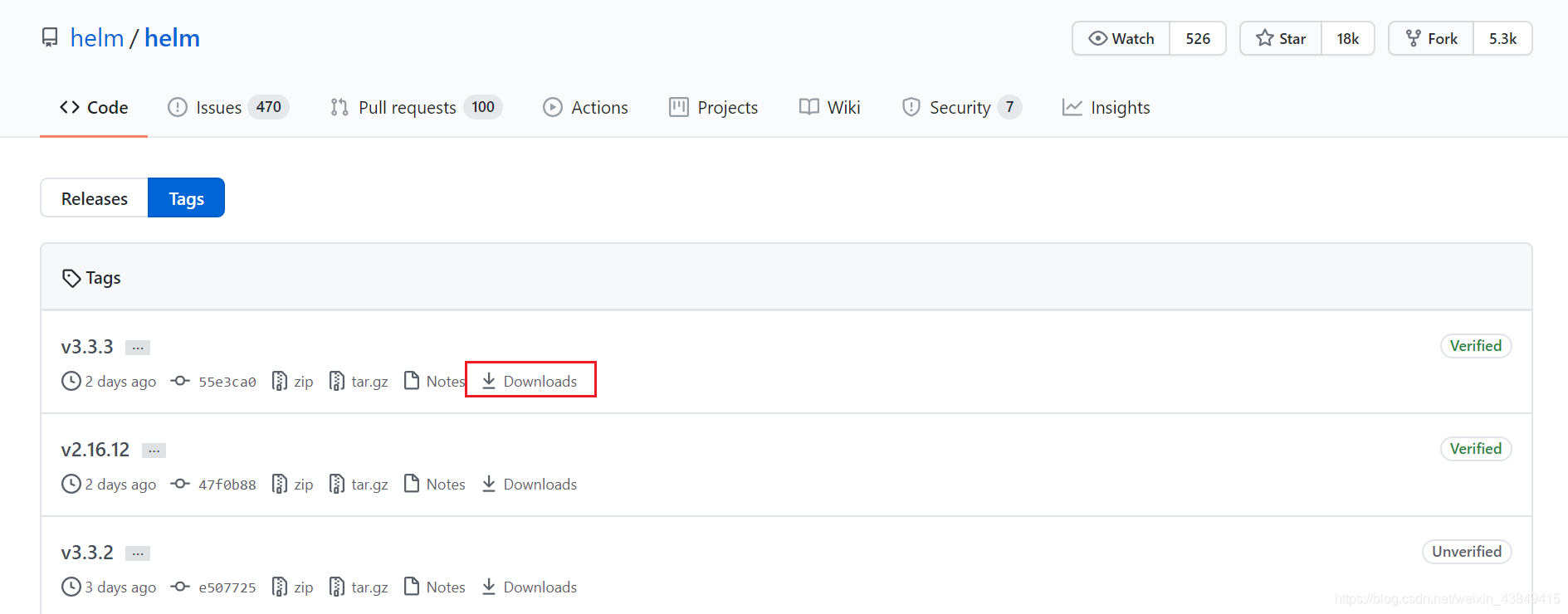This screenshot has width=1568, height=614.
Task: Open the 526 watchers count
Action: point(1198,38)
